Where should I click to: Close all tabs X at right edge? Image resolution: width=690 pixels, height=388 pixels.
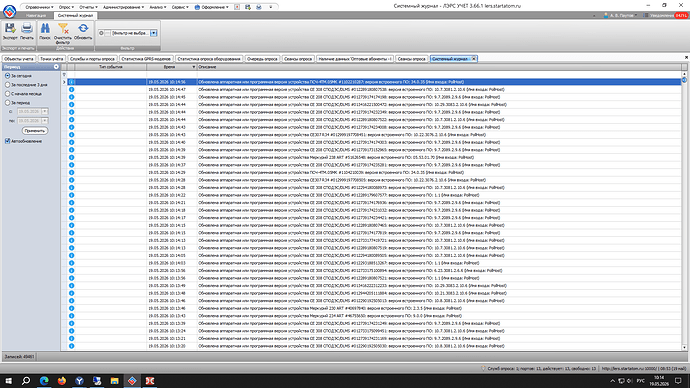click(686, 58)
